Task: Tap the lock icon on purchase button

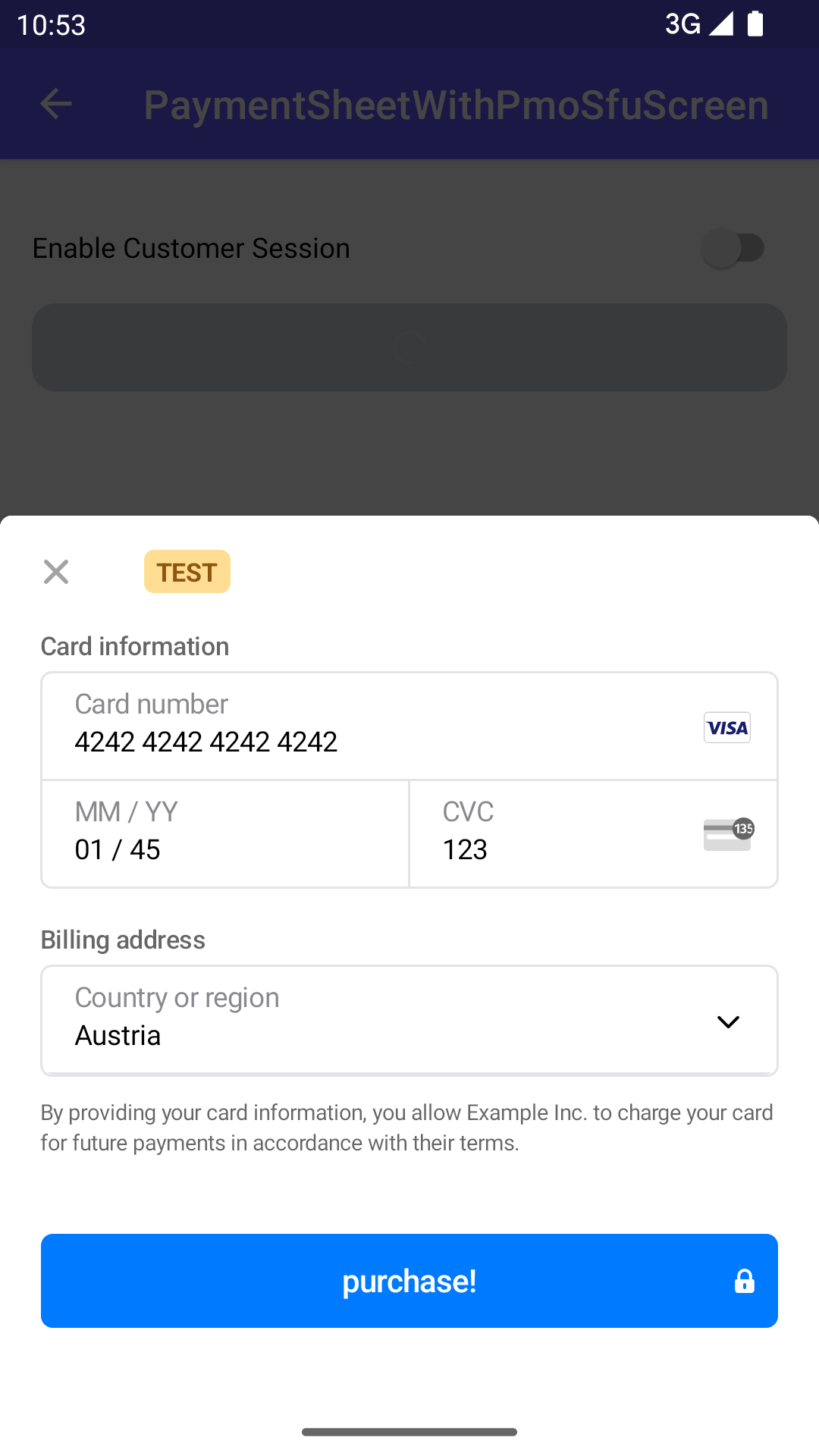Action: (744, 1281)
